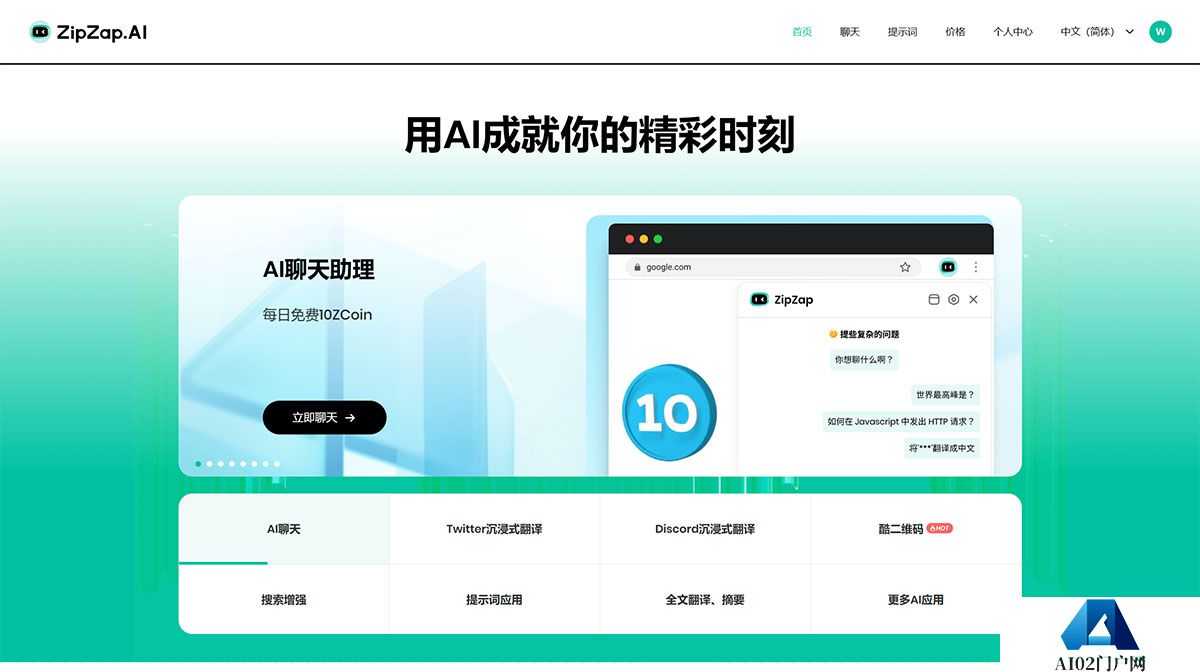Open the 个人中心 nav item
The width and height of the screenshot is (1200, 672).
point(1013,32)
